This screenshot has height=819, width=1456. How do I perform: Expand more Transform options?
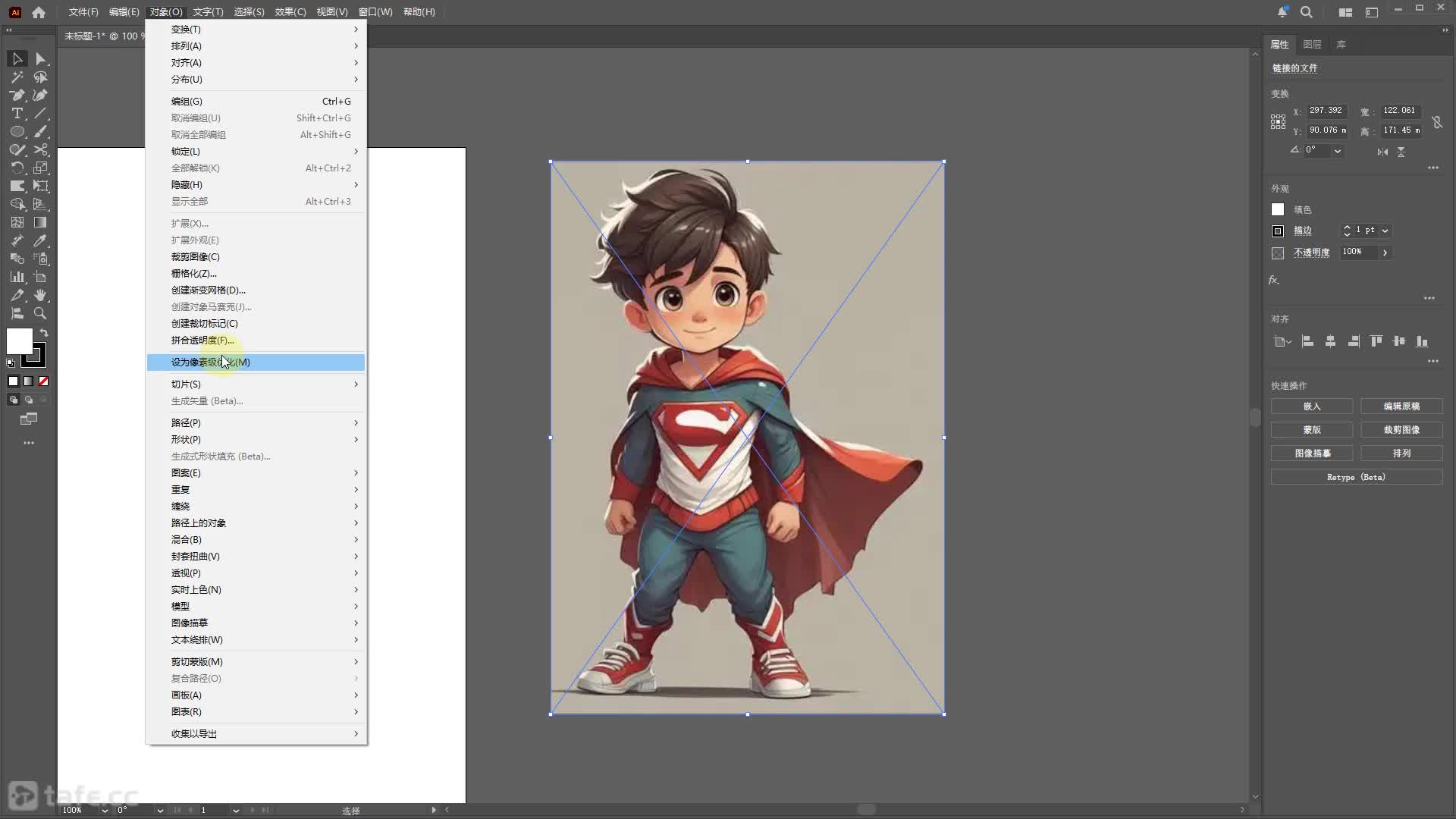tap(1433, 168)
